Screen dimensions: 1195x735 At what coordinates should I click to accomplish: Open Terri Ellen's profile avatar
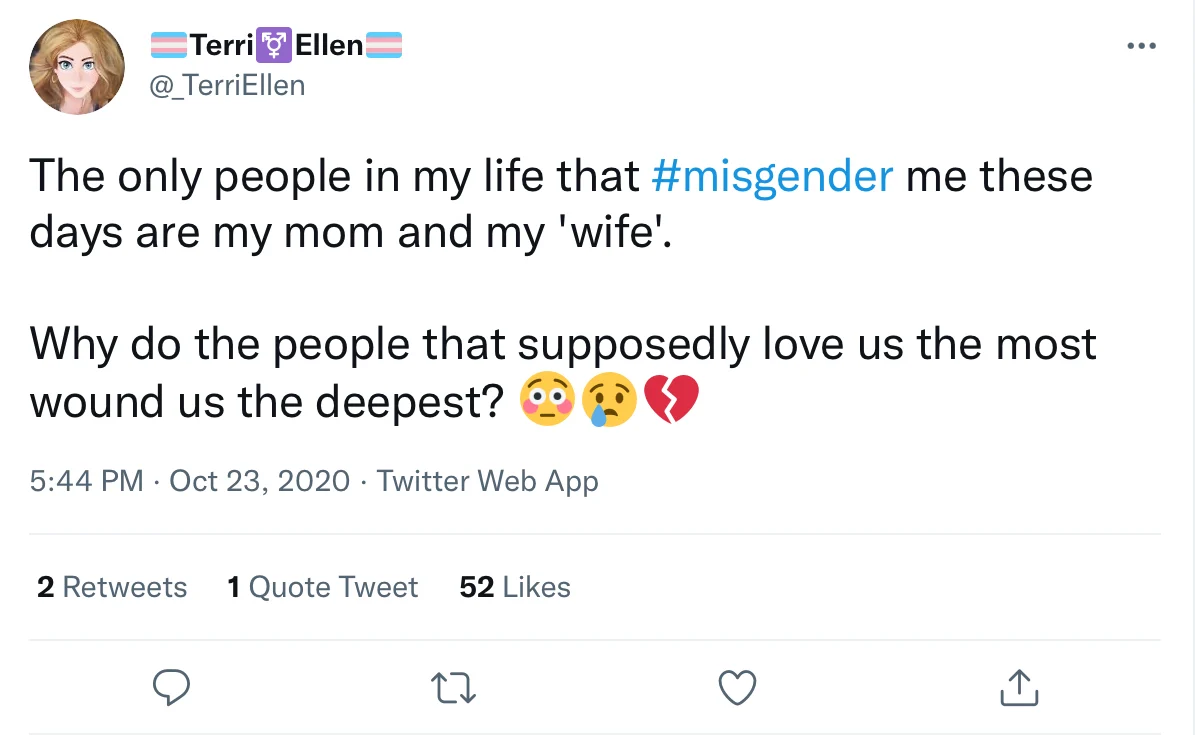pos(77,67)
